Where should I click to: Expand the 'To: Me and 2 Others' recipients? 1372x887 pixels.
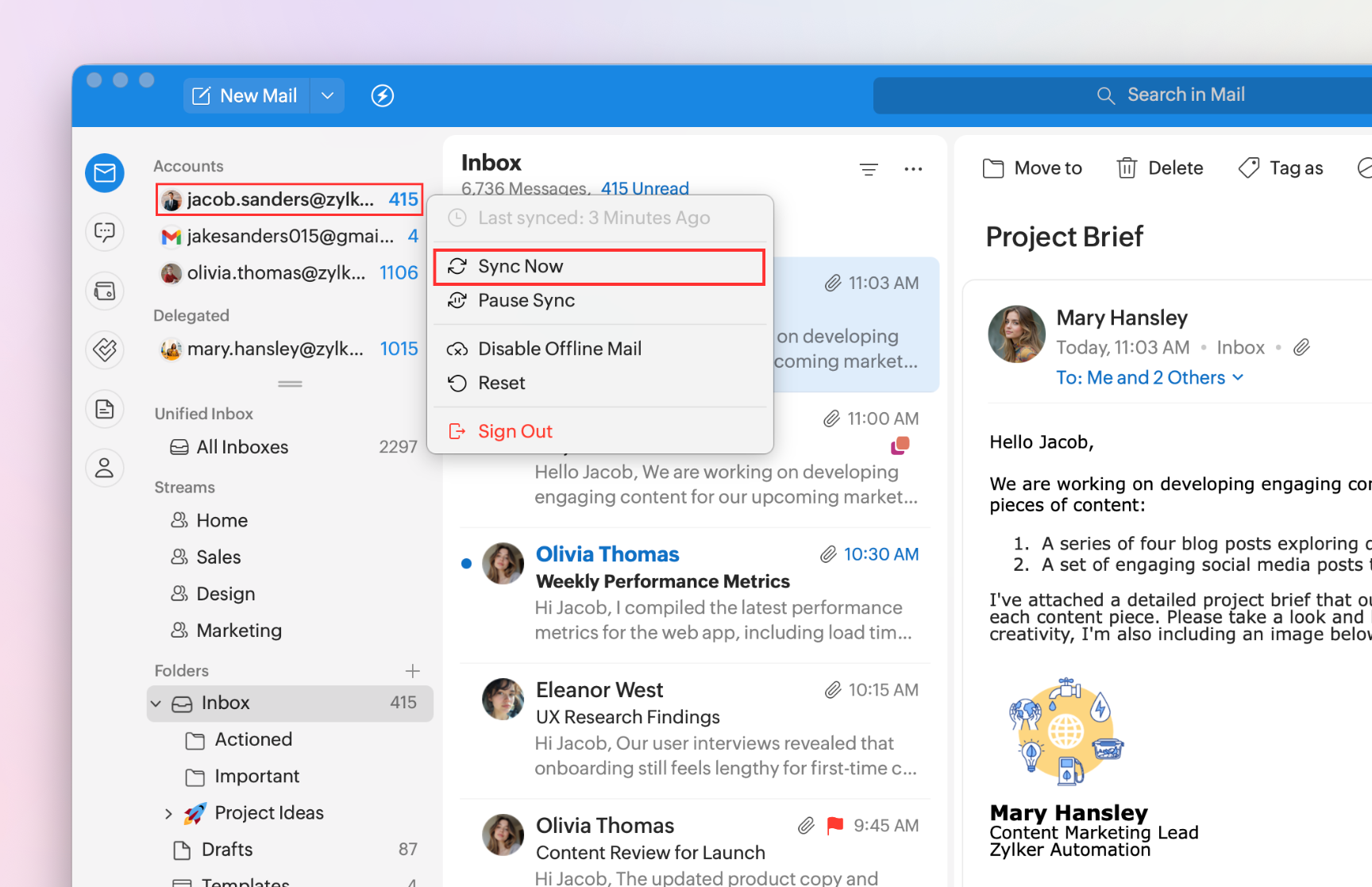click(x=1149, y=378)
